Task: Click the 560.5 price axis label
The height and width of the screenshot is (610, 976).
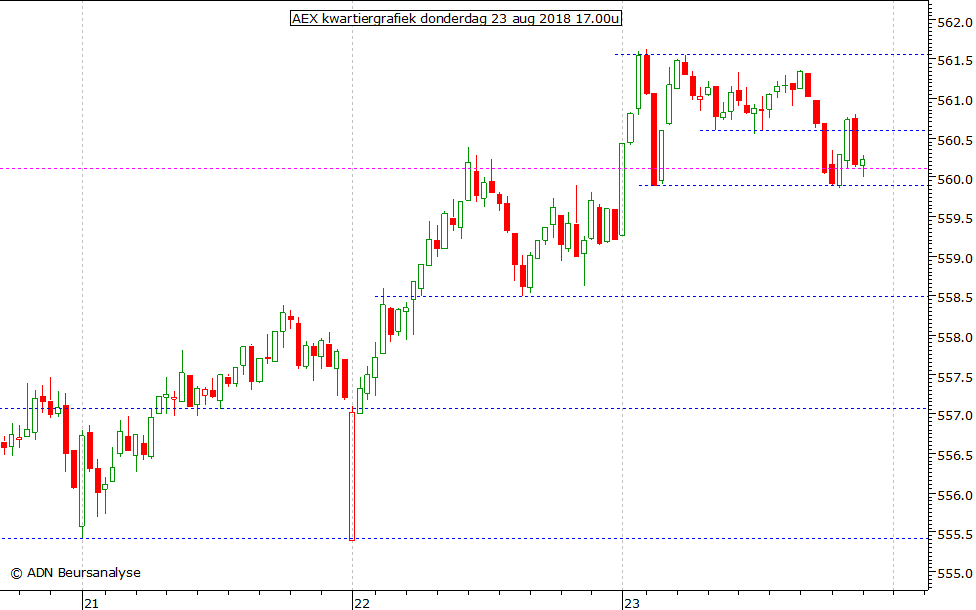Action: tap(954, 141)
